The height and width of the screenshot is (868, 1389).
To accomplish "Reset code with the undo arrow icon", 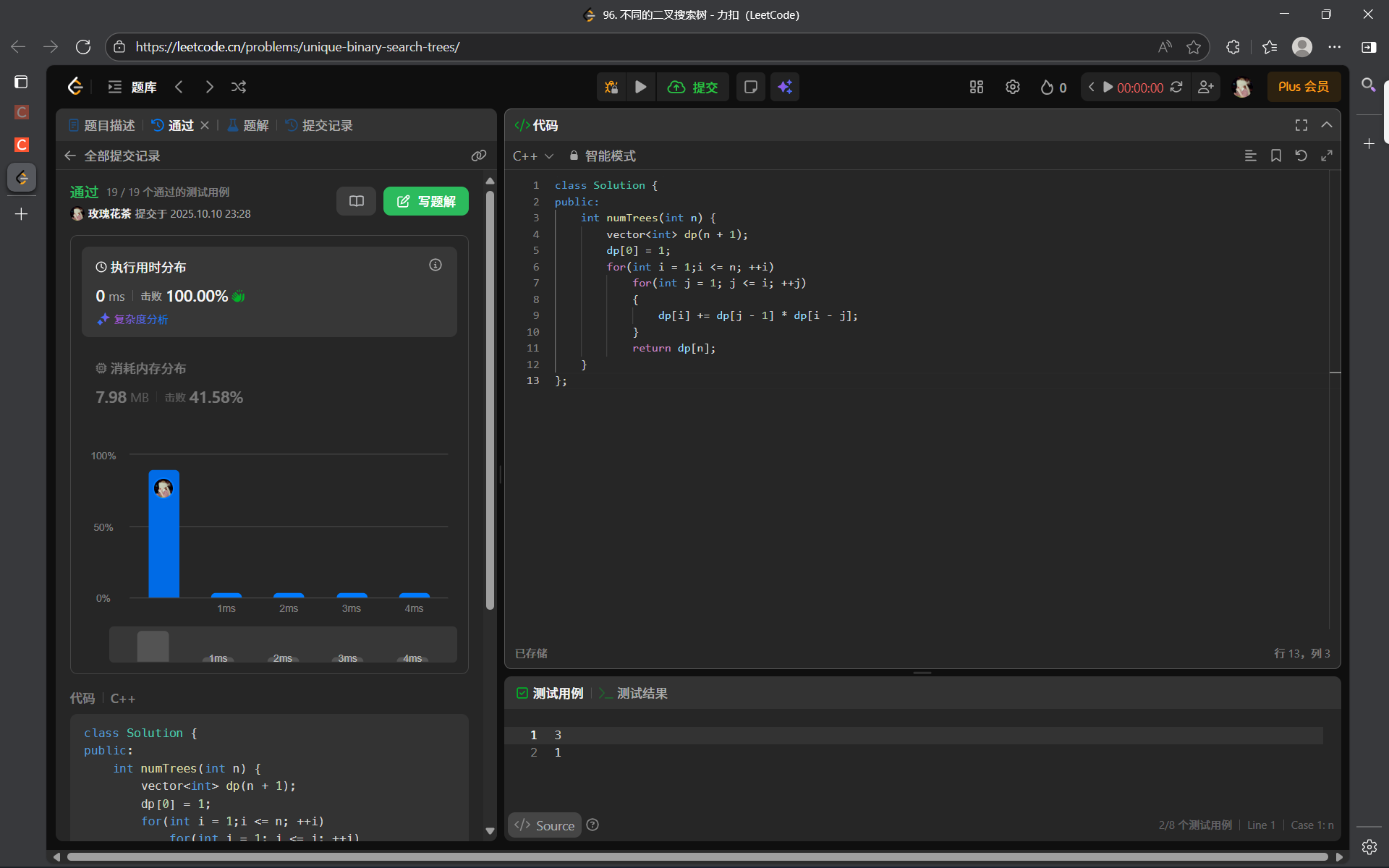I will point(1301,156).
